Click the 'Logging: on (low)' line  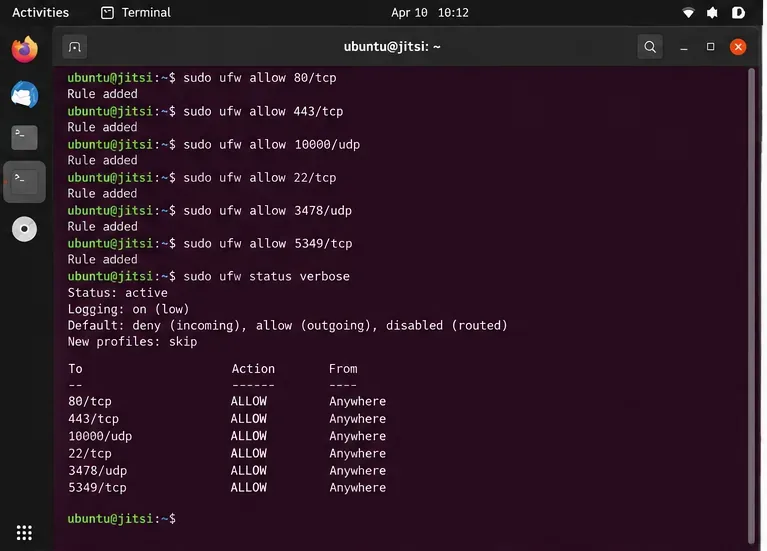click(x=128, y=309)
